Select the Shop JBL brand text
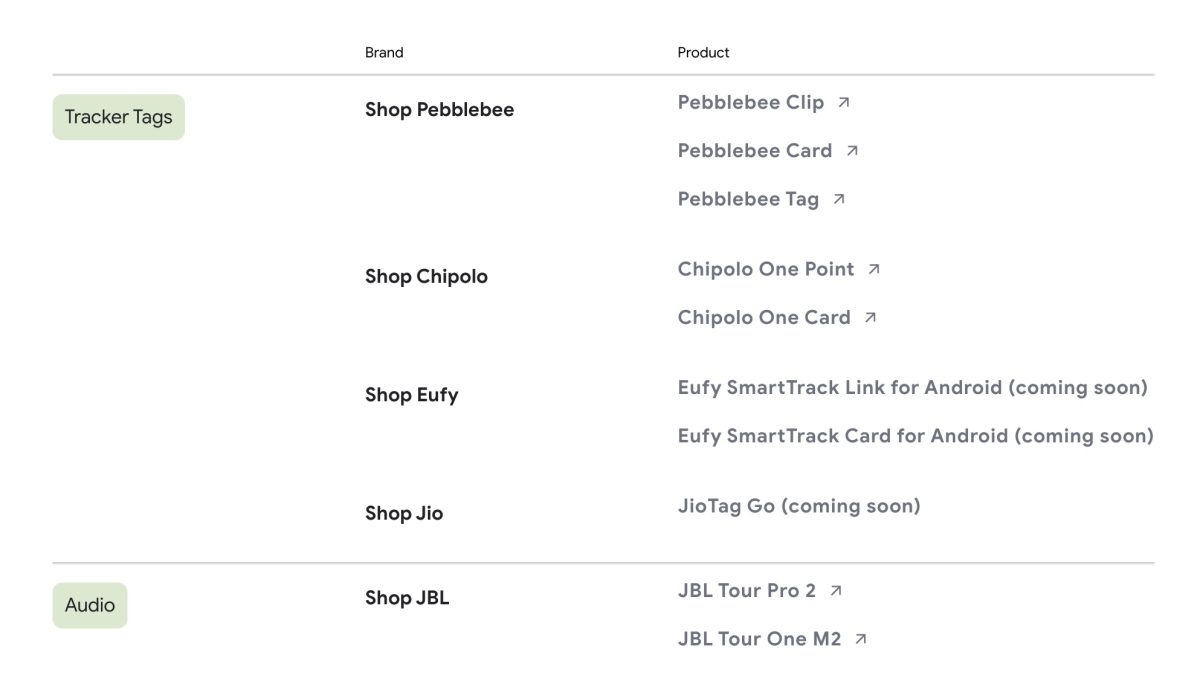This screenshot has height=675, width=1200. tap(407, 598)
